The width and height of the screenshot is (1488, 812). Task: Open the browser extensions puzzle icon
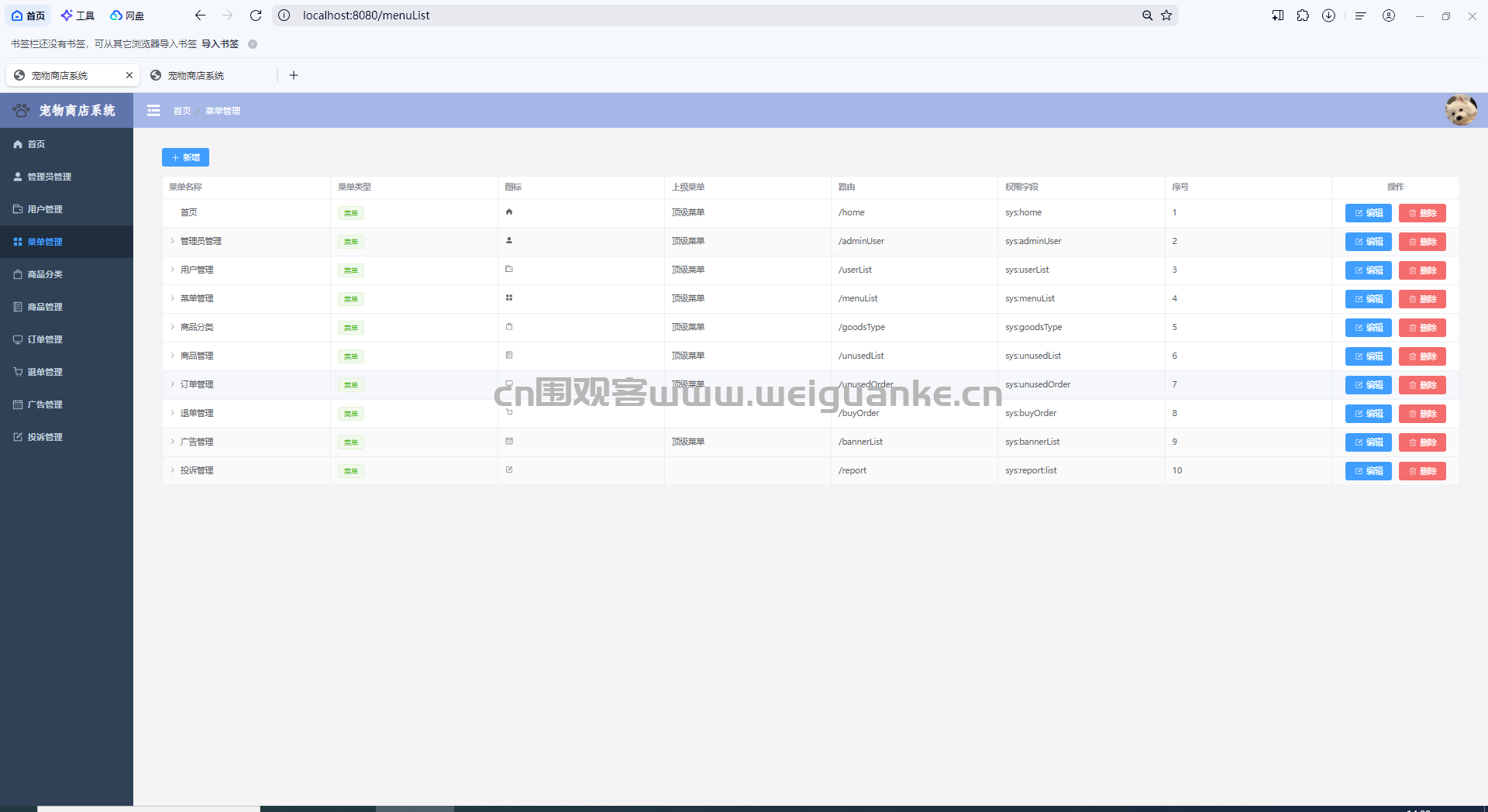point(1303,15)
